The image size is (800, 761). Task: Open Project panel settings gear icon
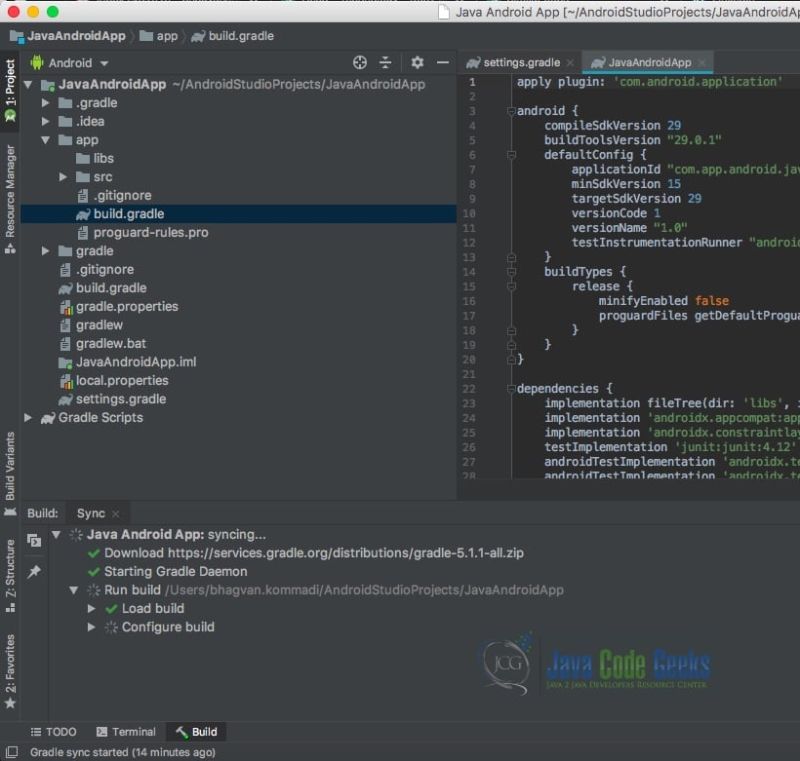(x=418, y=62)
